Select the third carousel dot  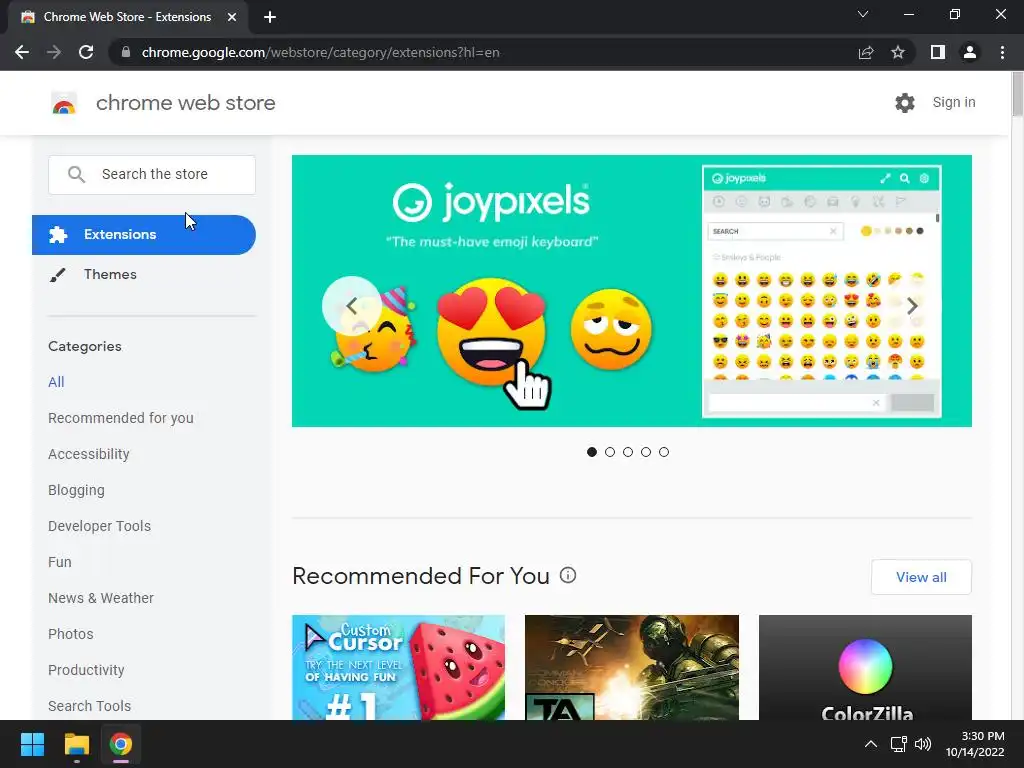tap(628, 452)
